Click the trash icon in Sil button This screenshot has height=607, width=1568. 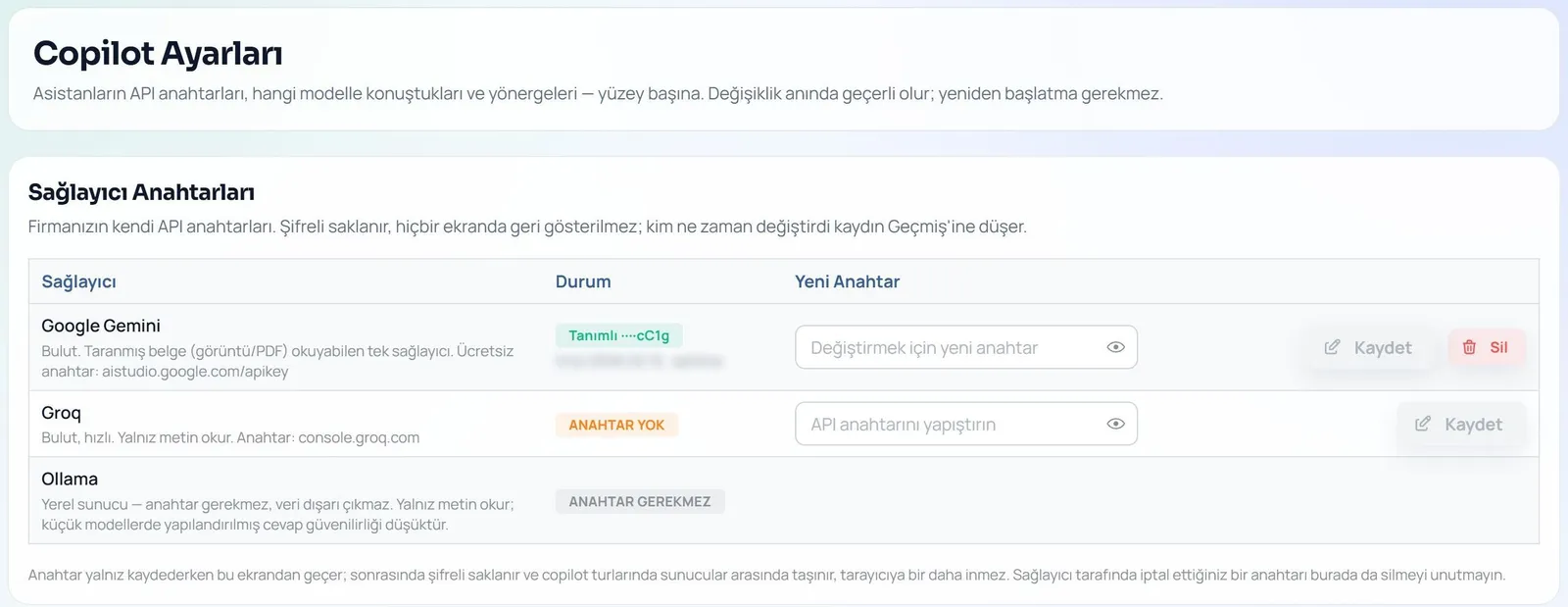1469,347
